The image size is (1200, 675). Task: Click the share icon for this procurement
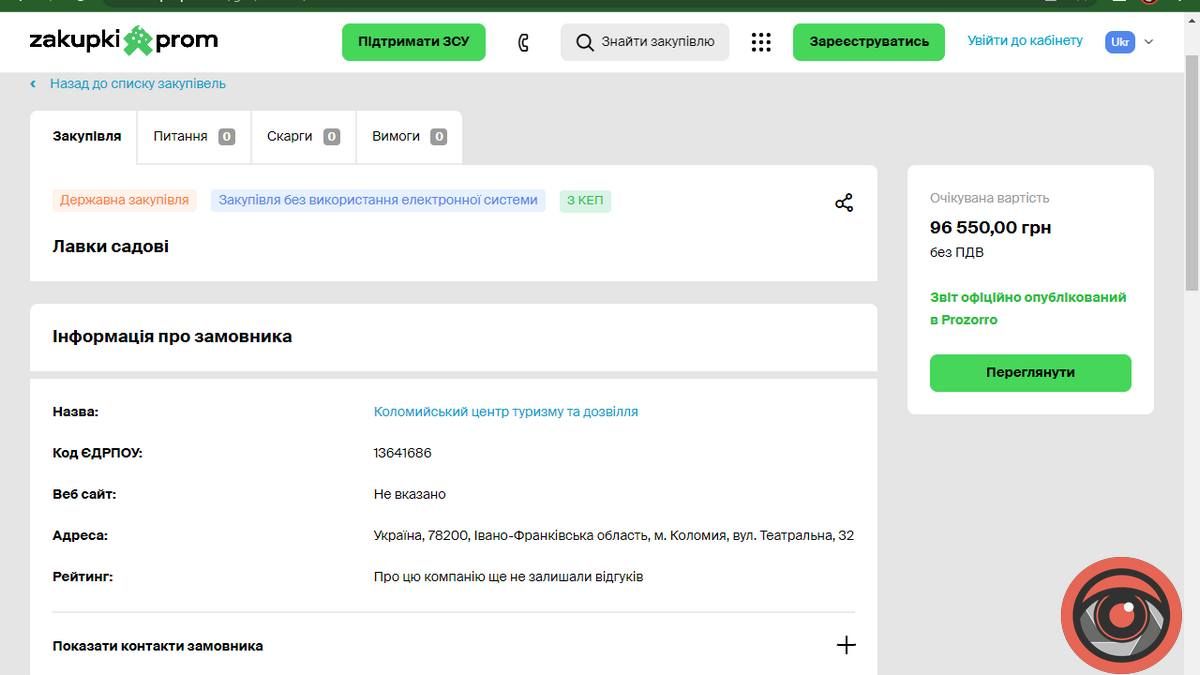pos(844,203)
